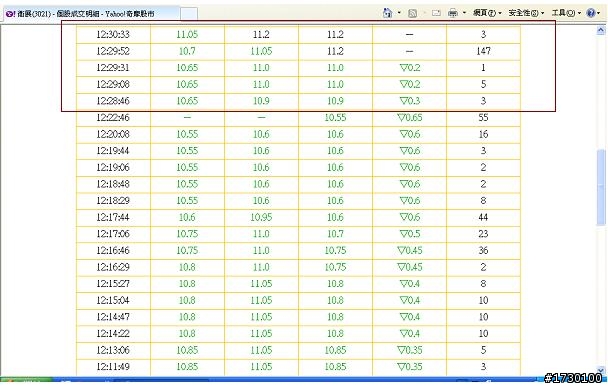
Task: Click change ▽0.35 in the 12:11:49 row
Action: 409,367
